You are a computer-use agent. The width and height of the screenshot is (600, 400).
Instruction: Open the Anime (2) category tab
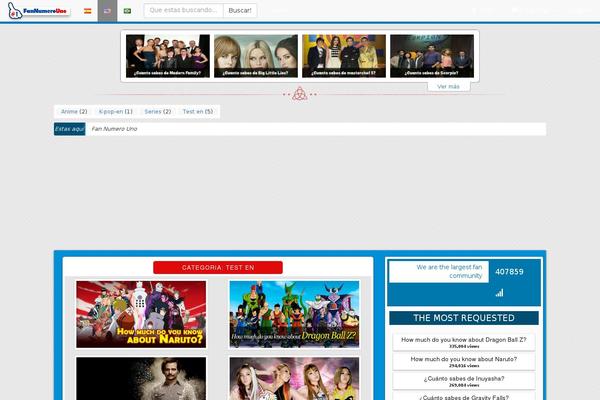74,111
